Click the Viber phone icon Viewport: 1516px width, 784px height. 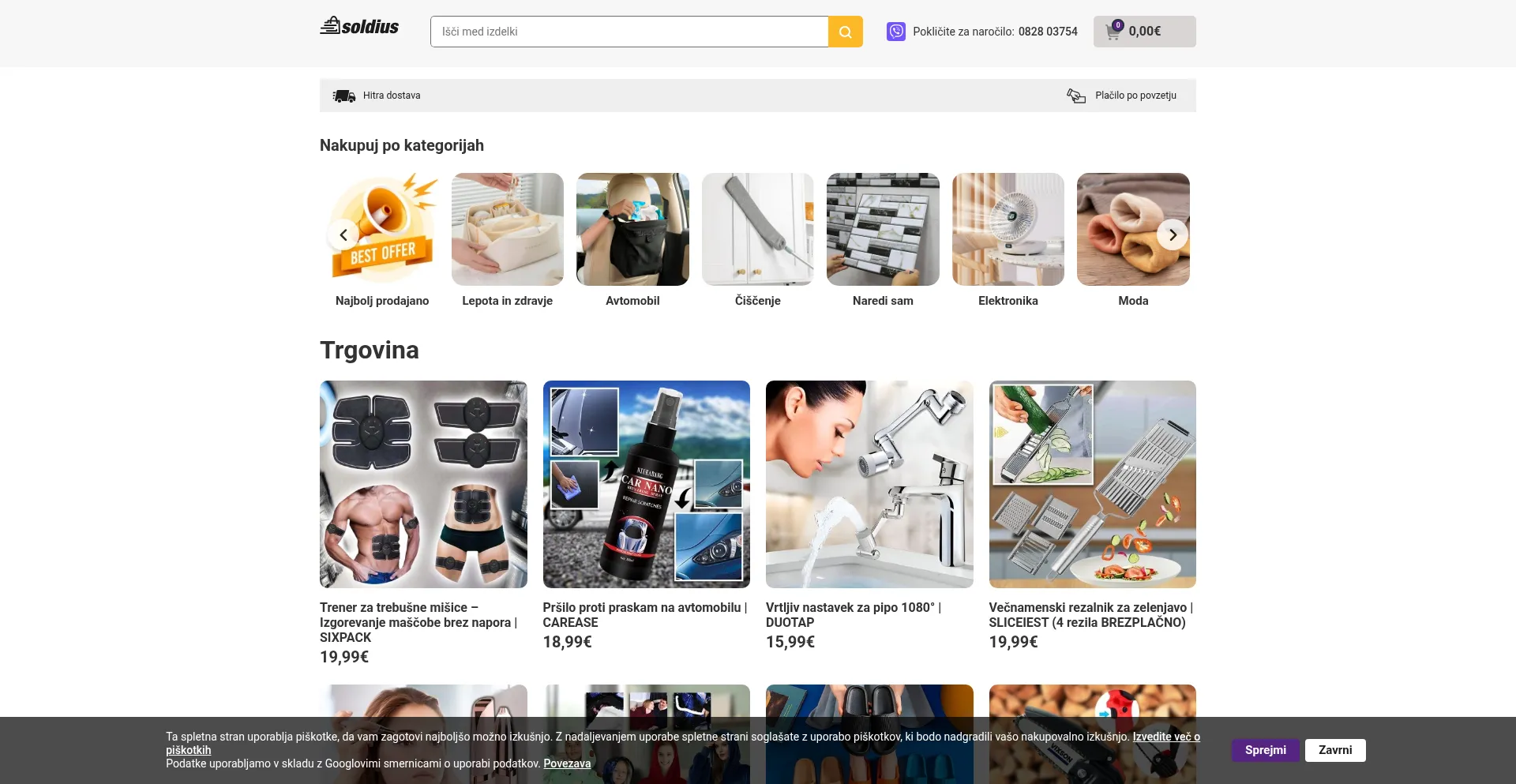tap(895, 32)
